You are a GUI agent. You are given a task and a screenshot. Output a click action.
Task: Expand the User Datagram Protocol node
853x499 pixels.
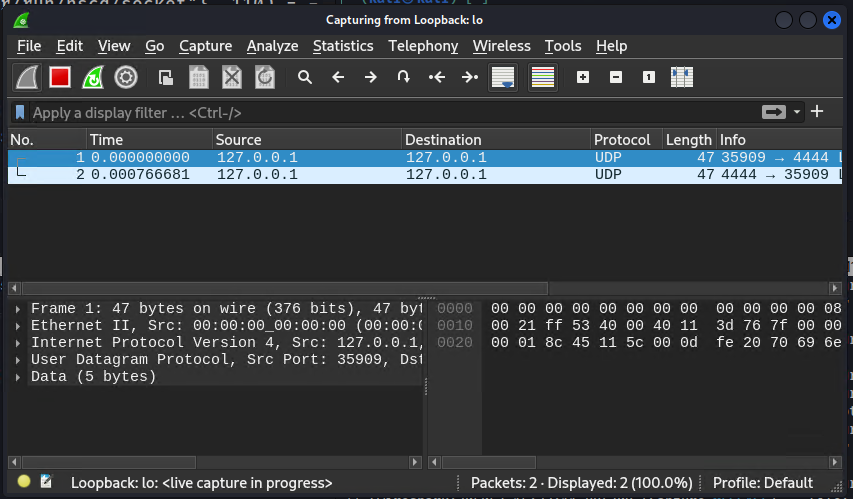[18, 360]
